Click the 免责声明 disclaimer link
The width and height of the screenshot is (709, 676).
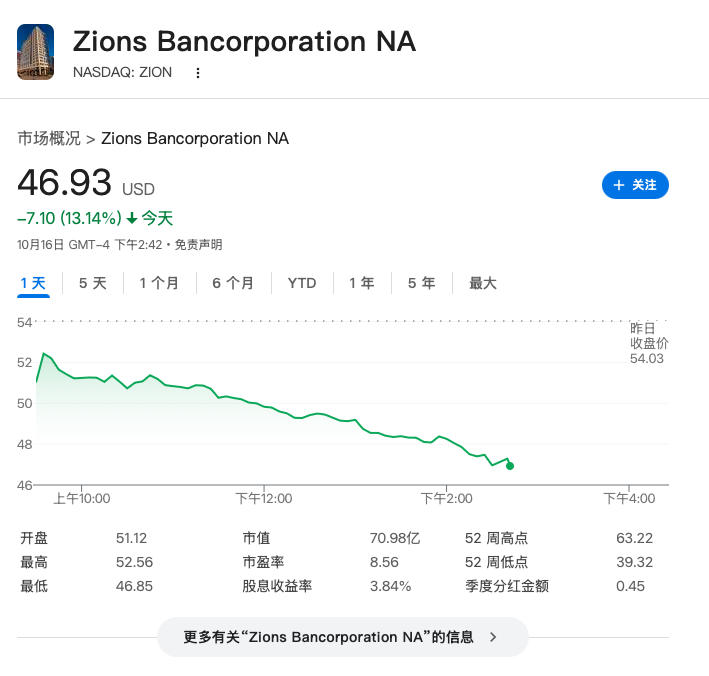[199, 244]
